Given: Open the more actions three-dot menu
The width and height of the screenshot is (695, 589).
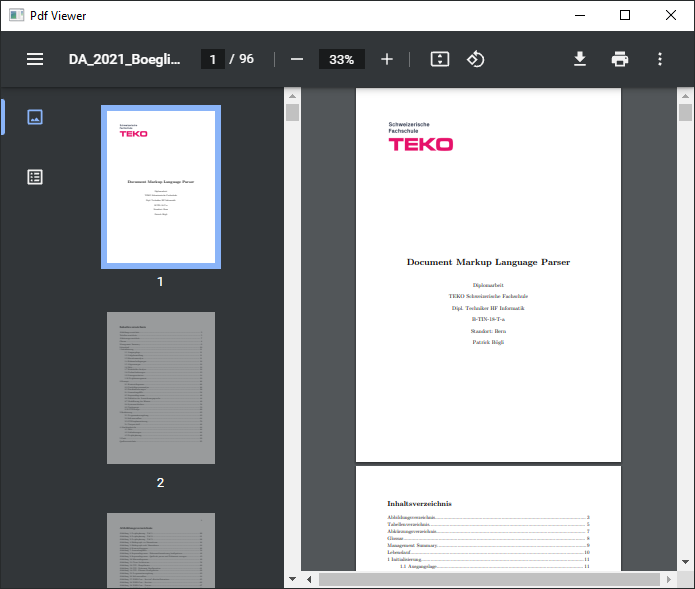Looking at the screenshot, I should 660,59.
